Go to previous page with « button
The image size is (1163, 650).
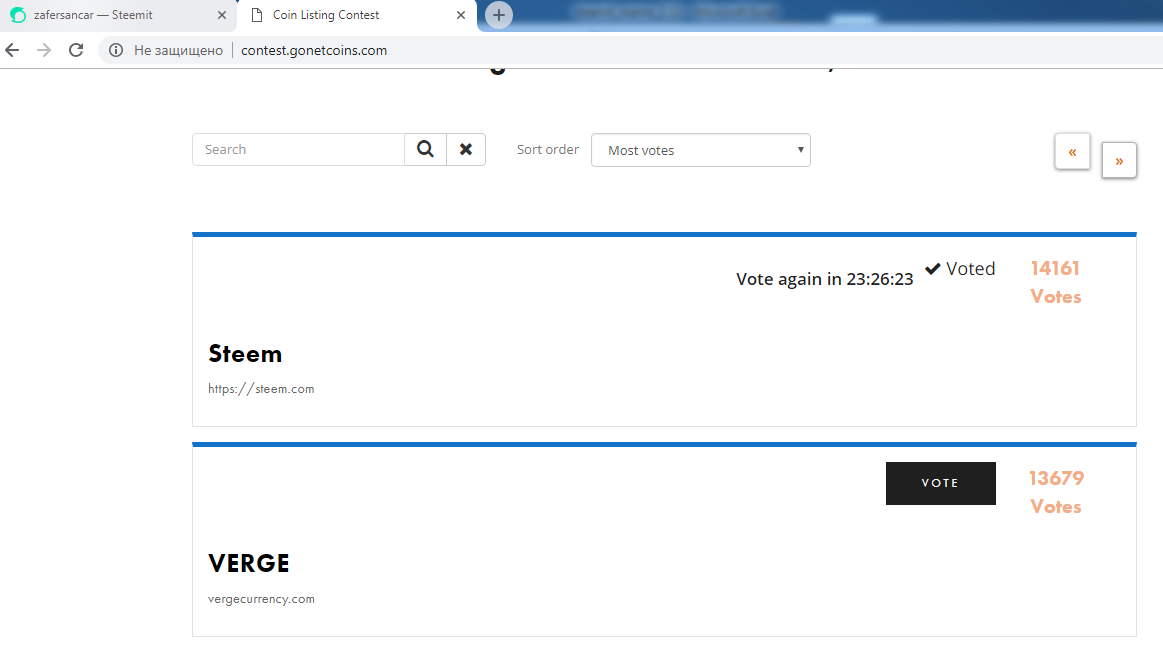[x=1072, y=152]
